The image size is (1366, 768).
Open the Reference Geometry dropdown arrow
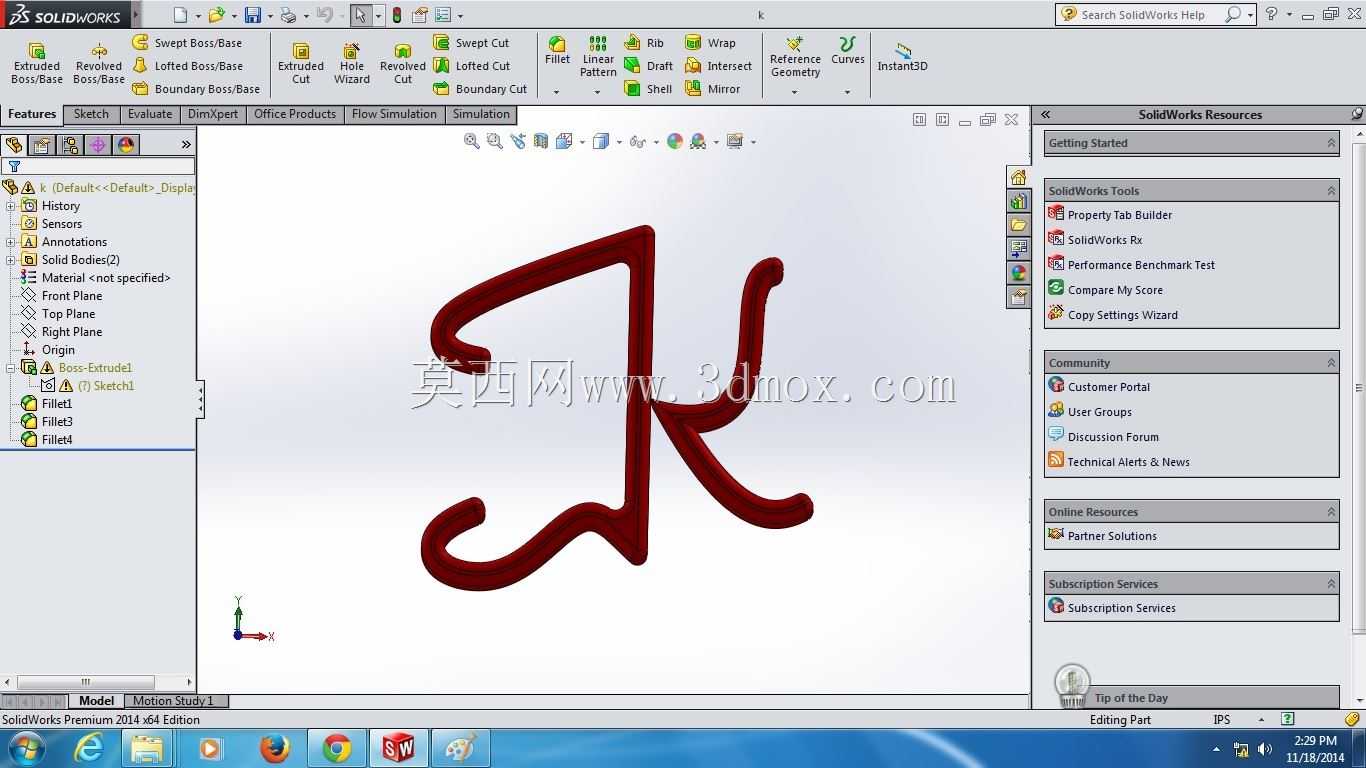point(795,92)
